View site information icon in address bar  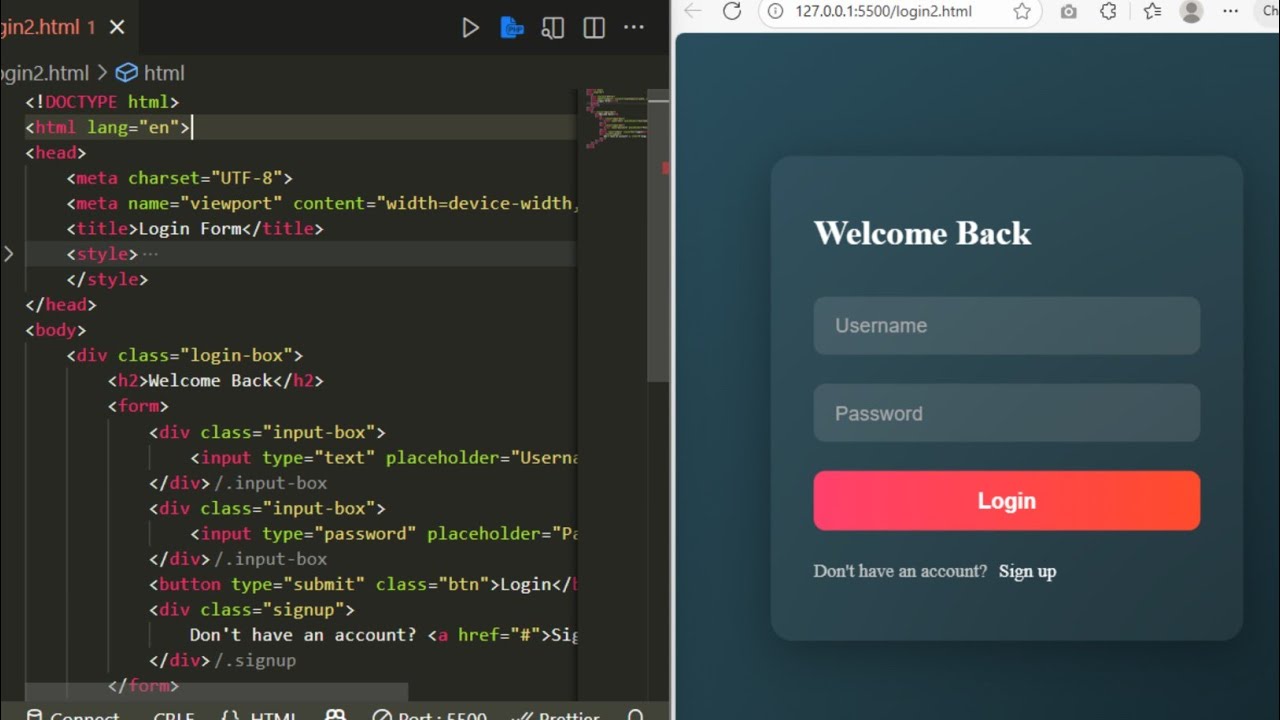776,11
